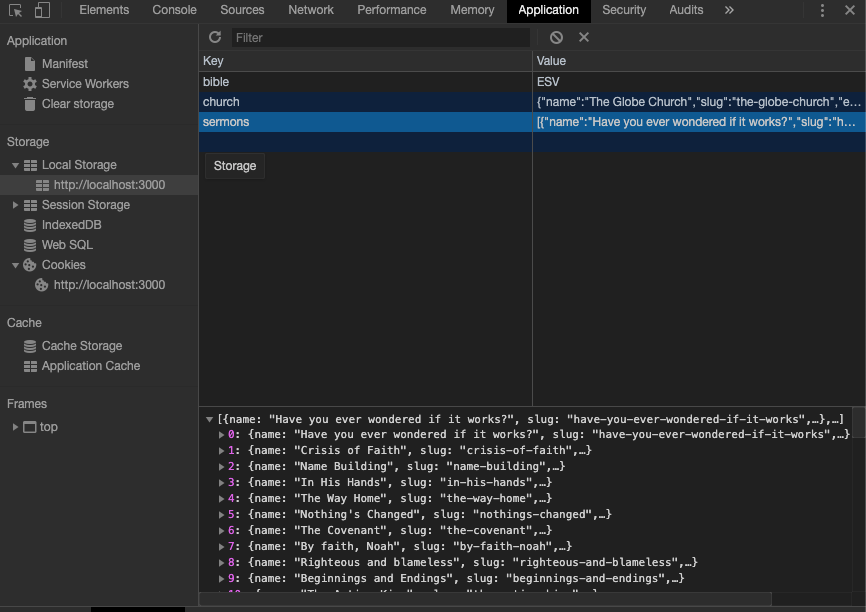Screen dimensions: 866x612
Task: Open the Security tab
Action: 624,10
